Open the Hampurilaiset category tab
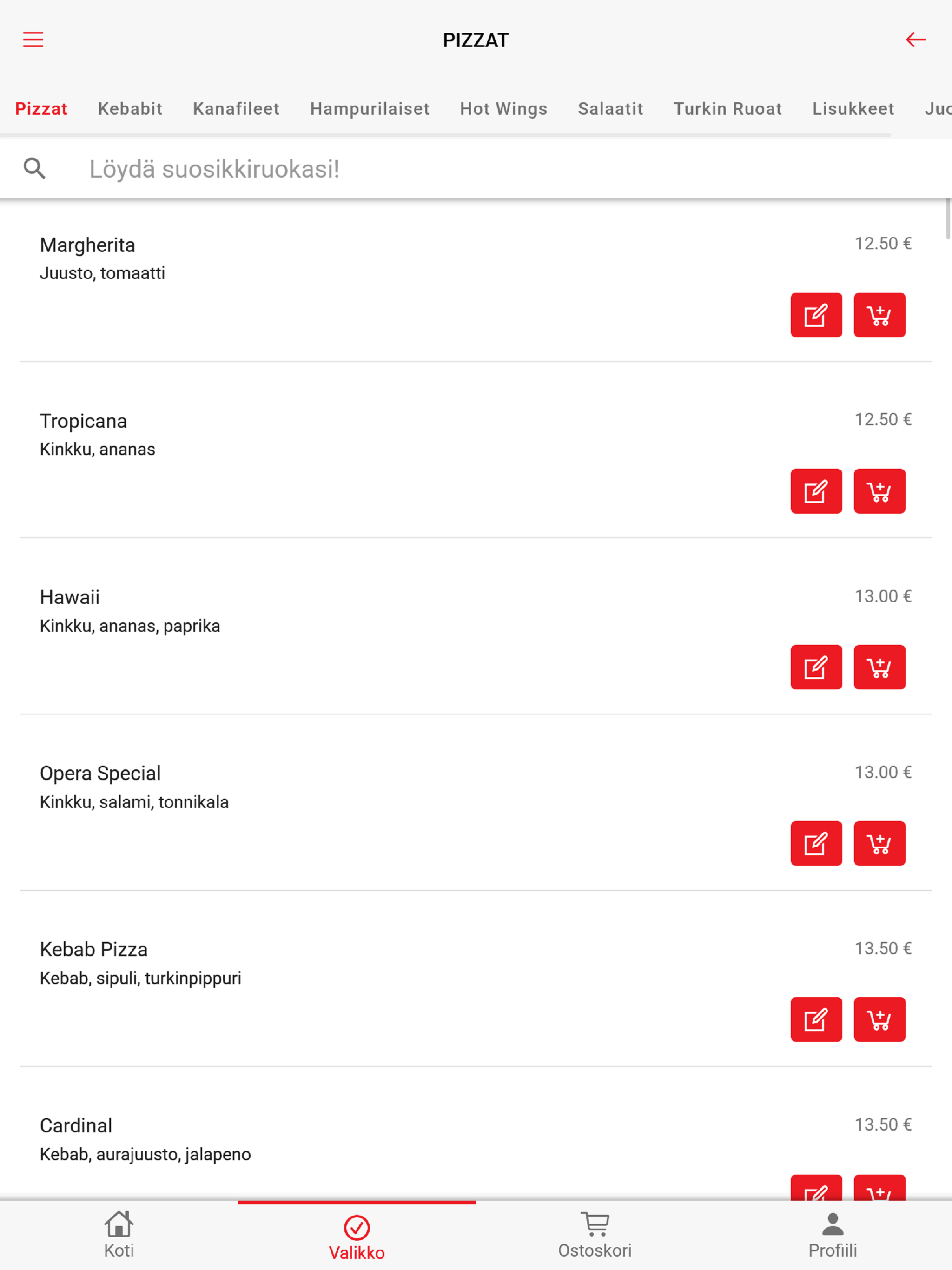Image resolution: width=952 pixels, height=1270 pixels. (369, 108)
